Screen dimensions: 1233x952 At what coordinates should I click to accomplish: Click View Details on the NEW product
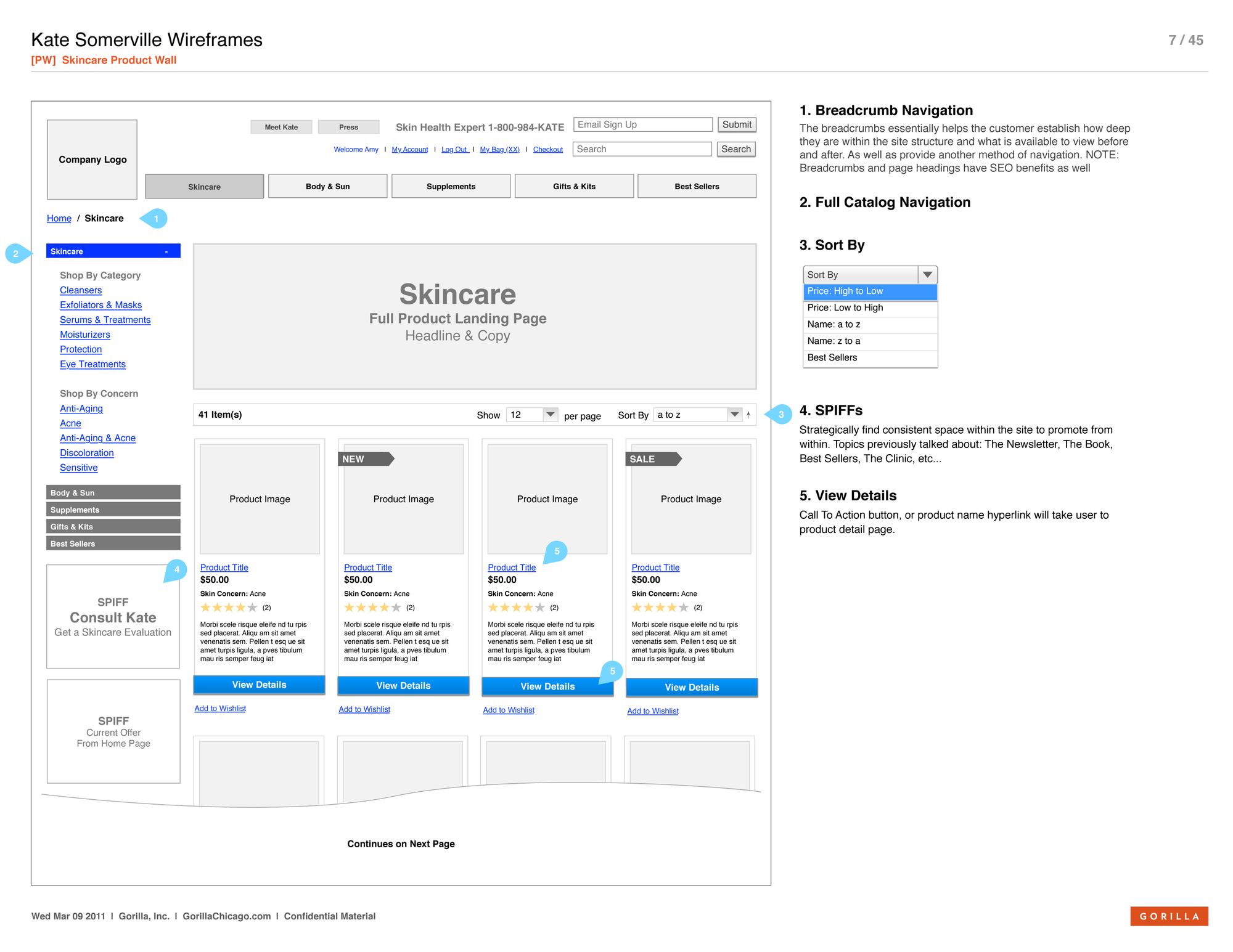point(403,686)
